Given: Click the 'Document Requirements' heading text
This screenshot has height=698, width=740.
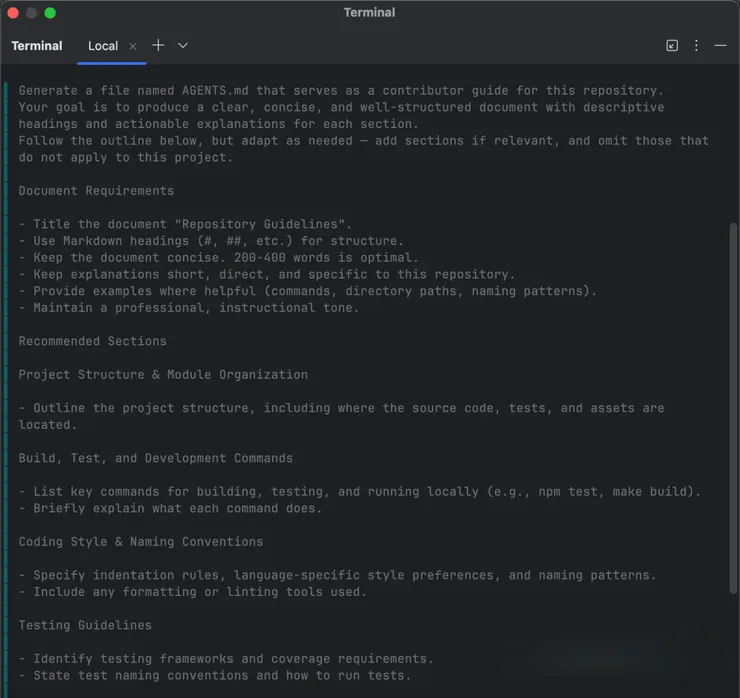Looking at the screenshot, I should 96,191.
